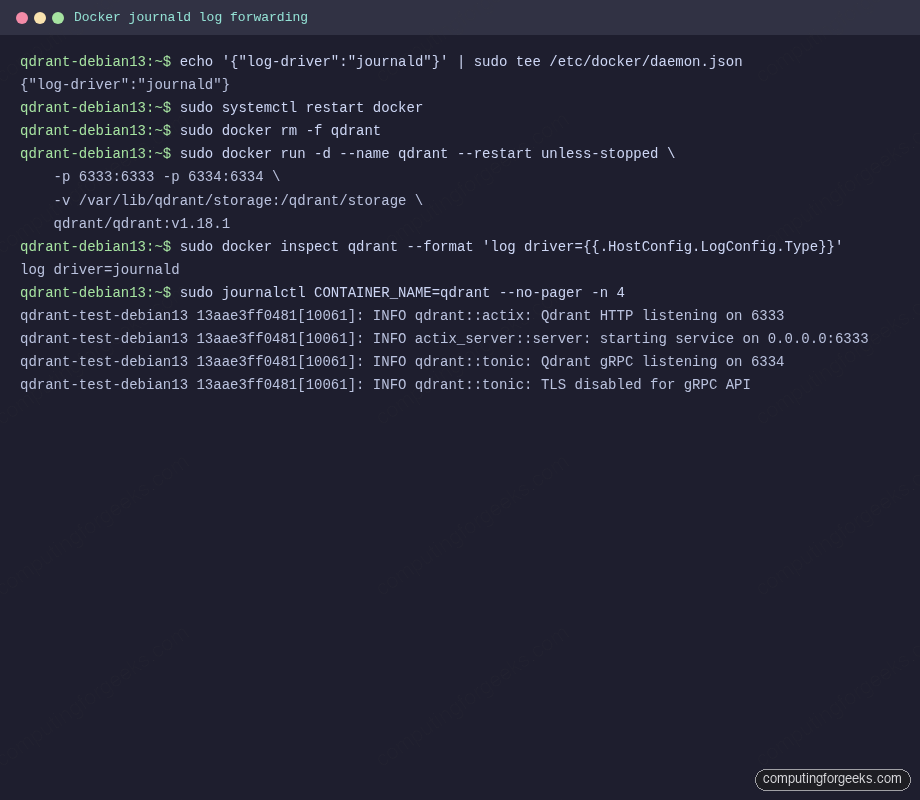
Task: Click the yellow minimize window dot
Action: (40, 18)
